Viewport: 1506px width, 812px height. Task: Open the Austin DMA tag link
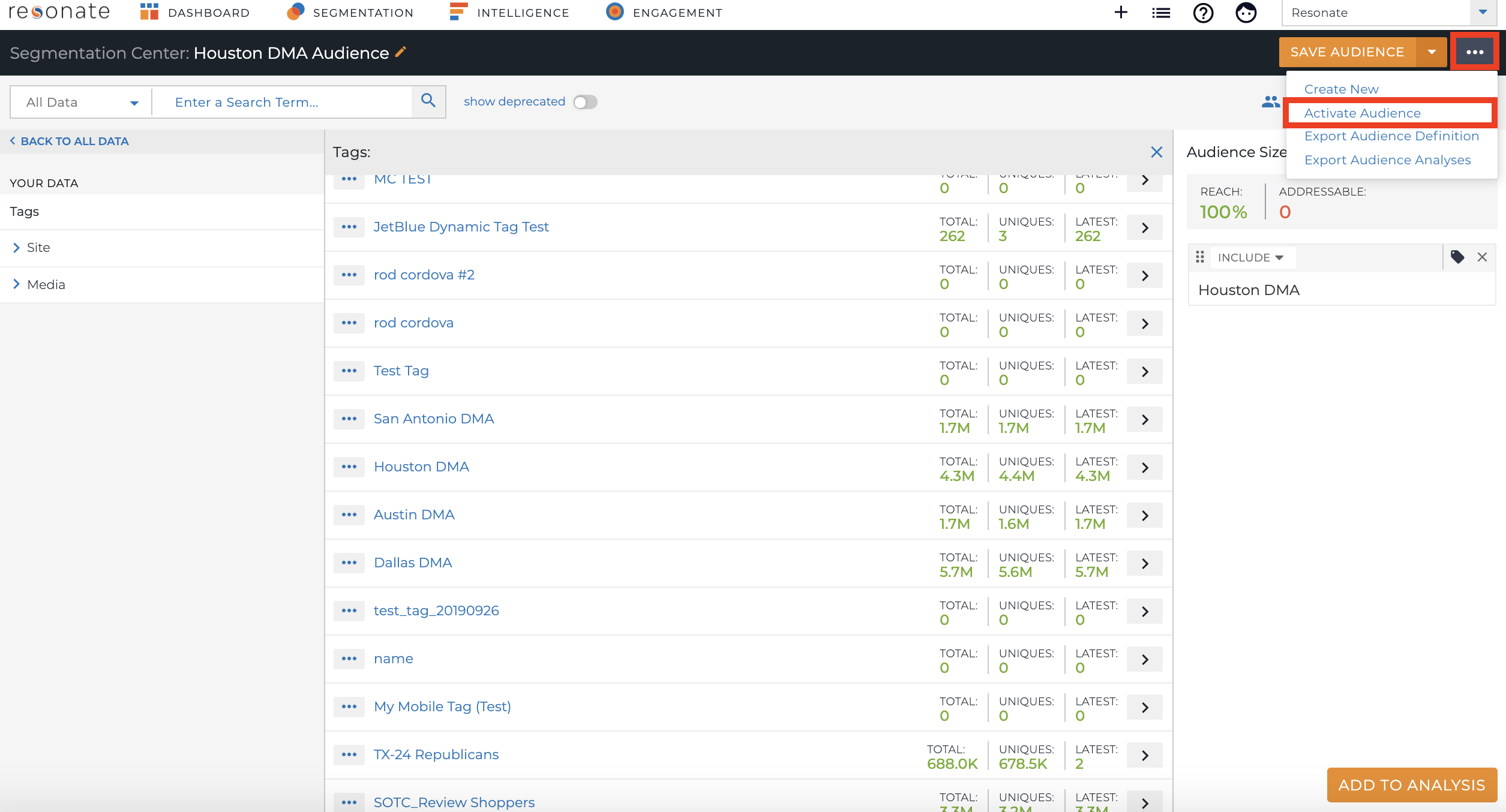tap(414, 515)
